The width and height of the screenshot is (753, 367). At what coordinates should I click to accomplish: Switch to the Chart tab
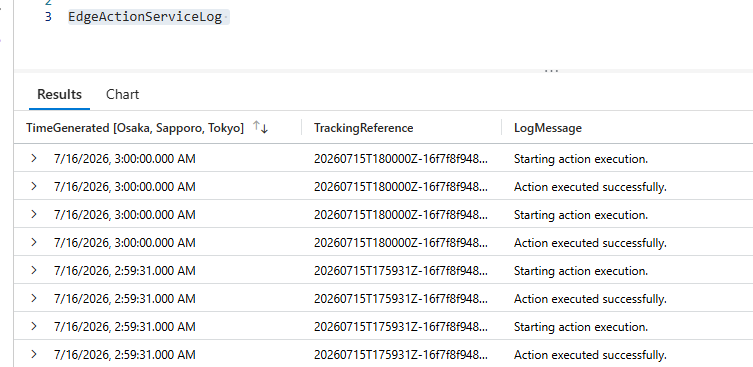point(122,95)
